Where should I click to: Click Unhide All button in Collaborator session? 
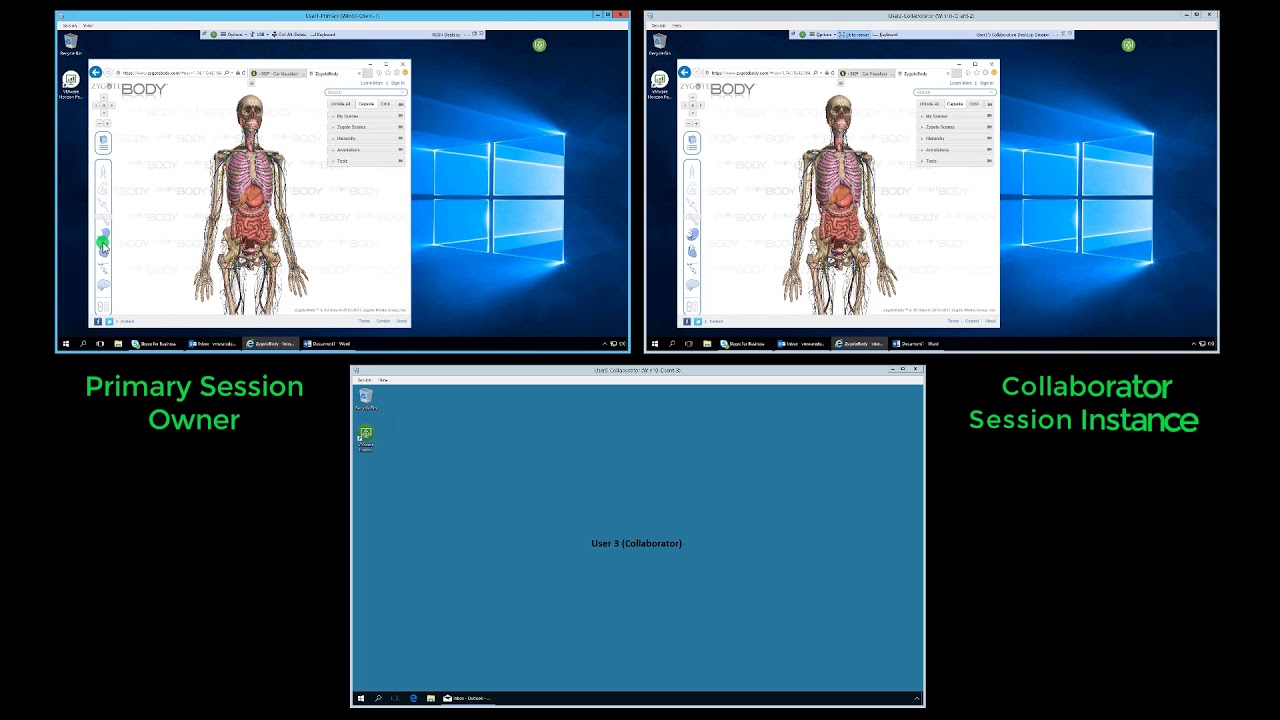pos(929,104)
